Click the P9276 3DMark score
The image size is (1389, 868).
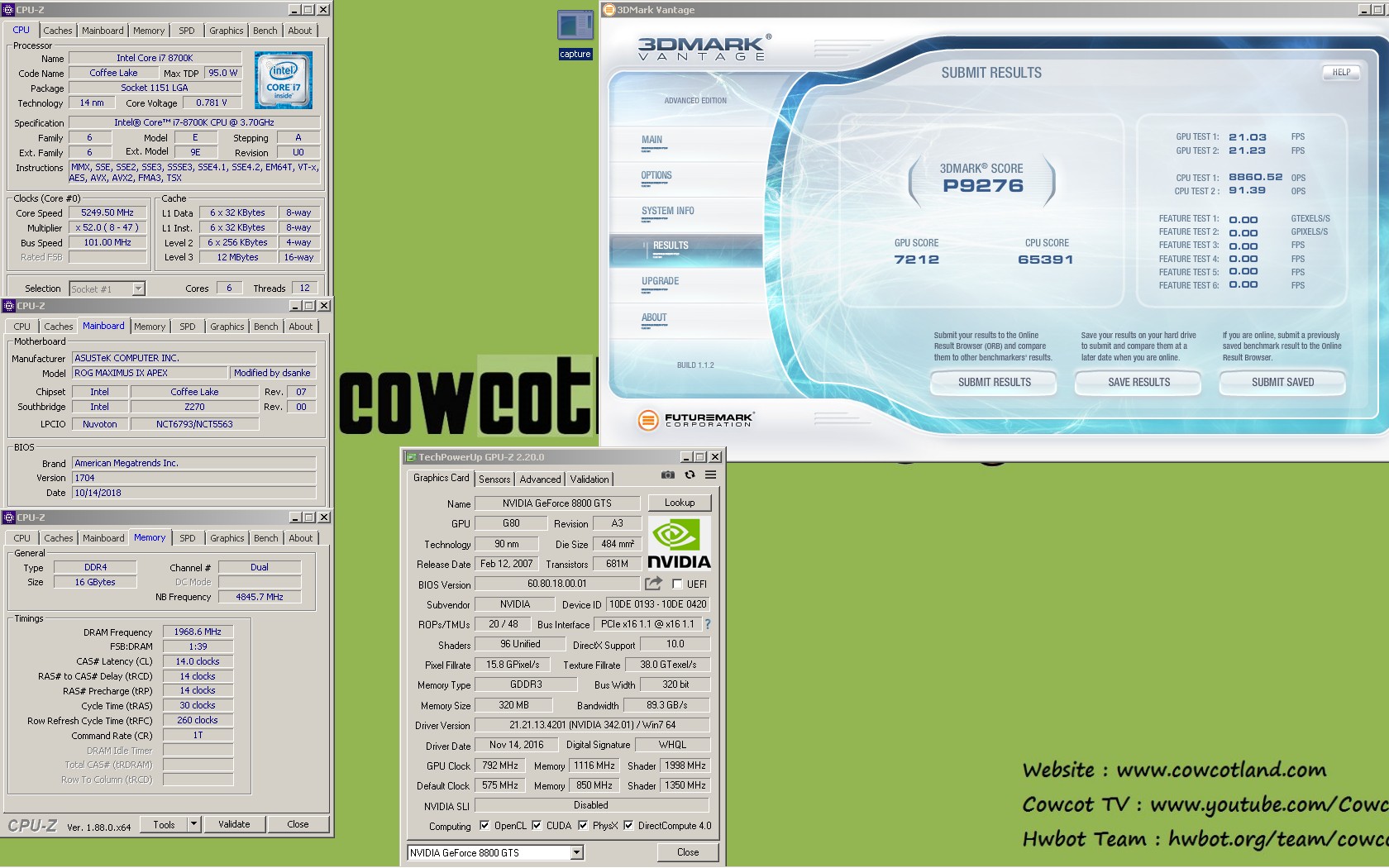click(982, 186)
